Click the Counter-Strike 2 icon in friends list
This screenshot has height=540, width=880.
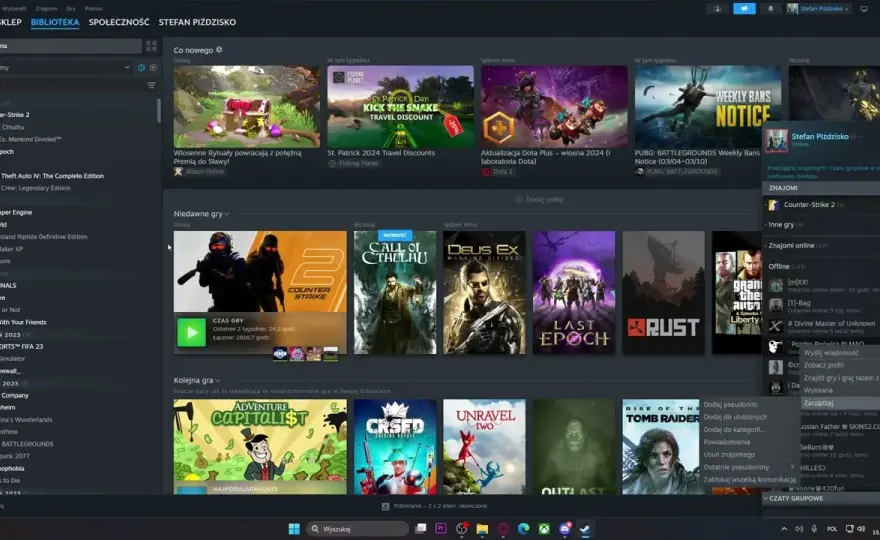[x=773, y=205]
